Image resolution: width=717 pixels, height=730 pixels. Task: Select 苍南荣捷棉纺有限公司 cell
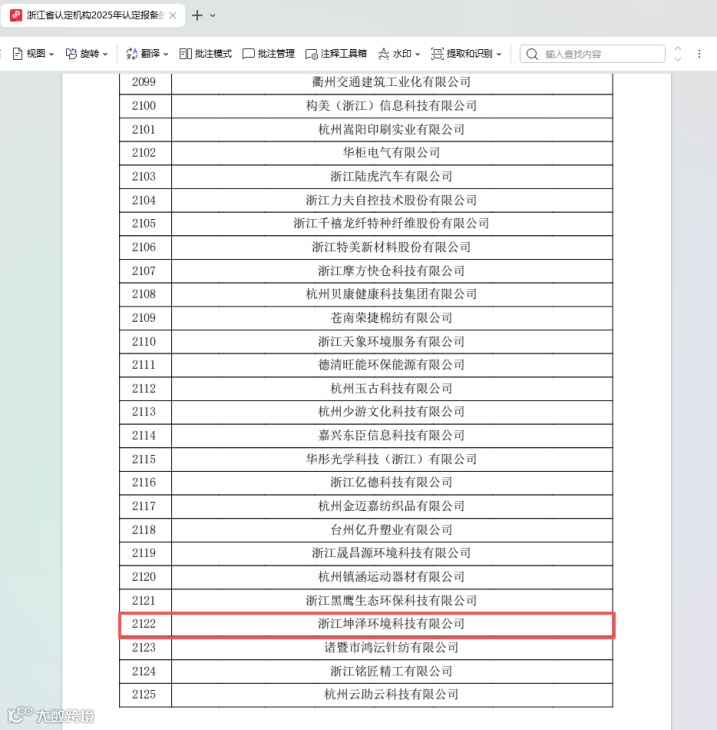[392, 318]
